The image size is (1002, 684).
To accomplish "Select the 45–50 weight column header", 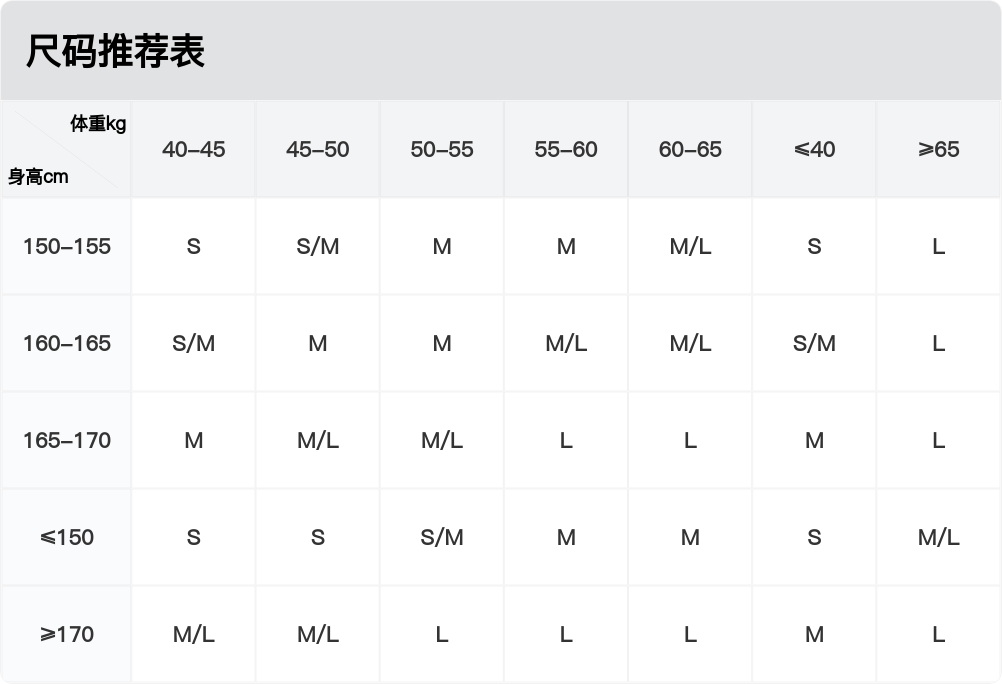I will pos(318,149).
